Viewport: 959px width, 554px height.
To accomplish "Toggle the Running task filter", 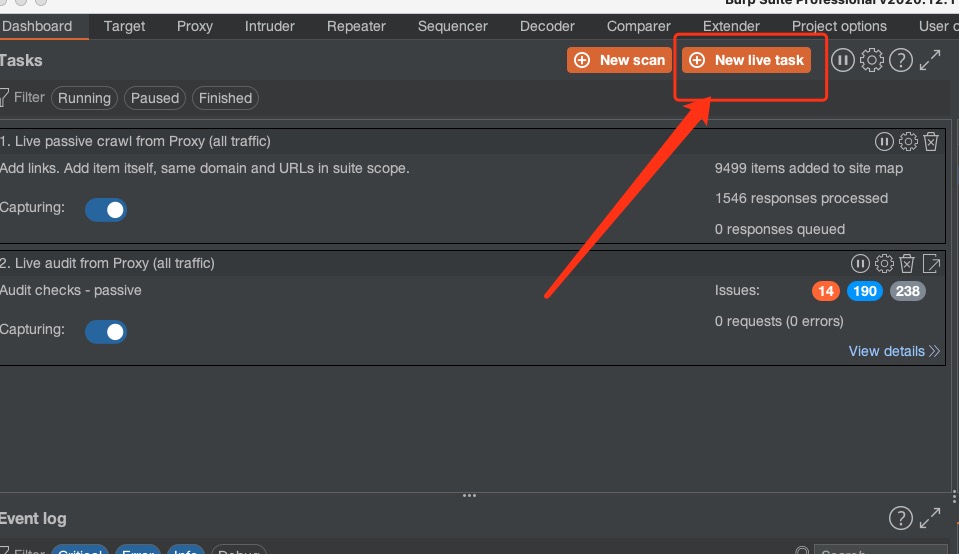I will 84,98.
